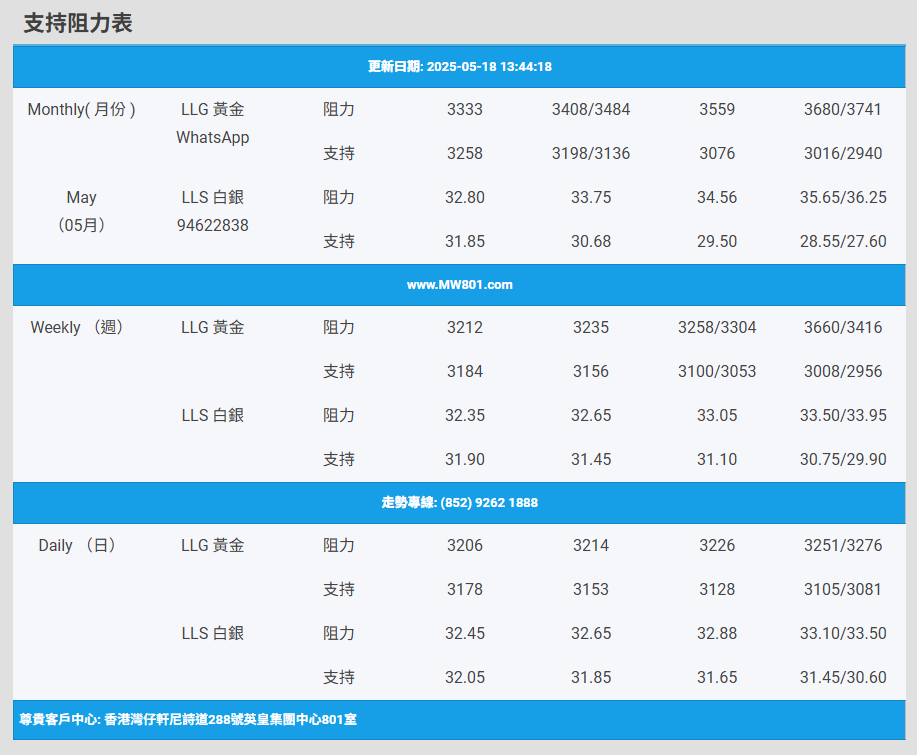This screenshot has height=755, width=917.
Task: Click the value 3105/3081
Action: point(843,589)
